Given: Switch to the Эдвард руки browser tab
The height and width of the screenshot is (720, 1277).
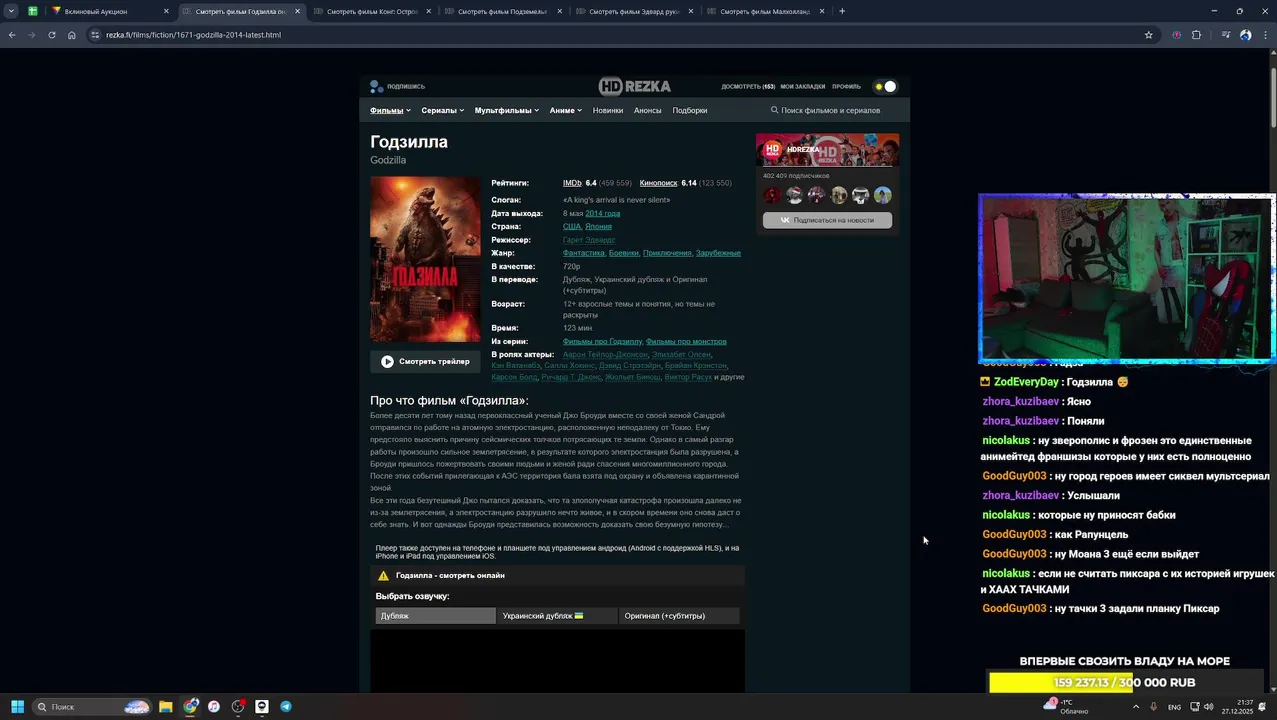Looking at the screenshot, I should pyautogui.click(x=634, y=11).
